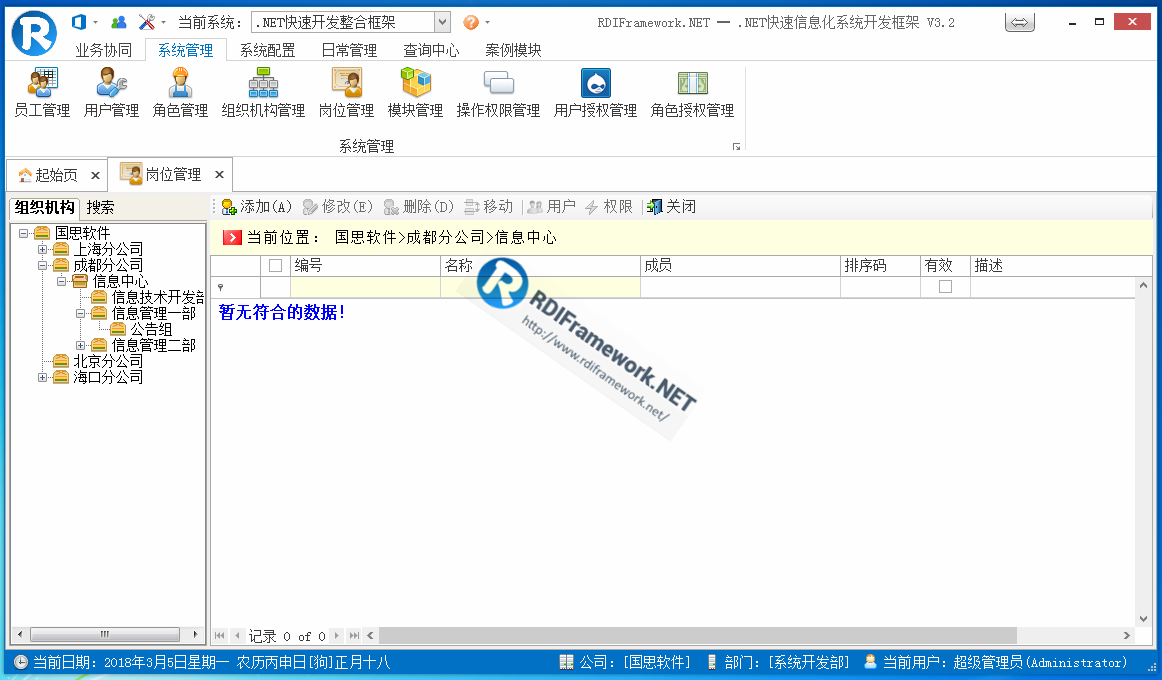The width and height of the screenshot is (1162, 680).
Task: Click 权限 toolbar button
Action: pyautogui.click(x=608, y=207)
